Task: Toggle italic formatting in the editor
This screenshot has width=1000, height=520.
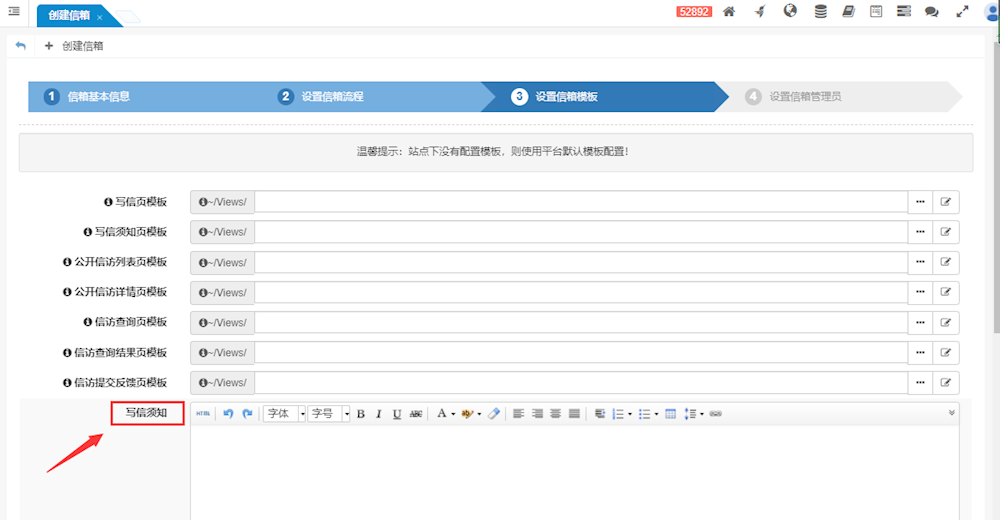Action: click(x=379, y=414)
